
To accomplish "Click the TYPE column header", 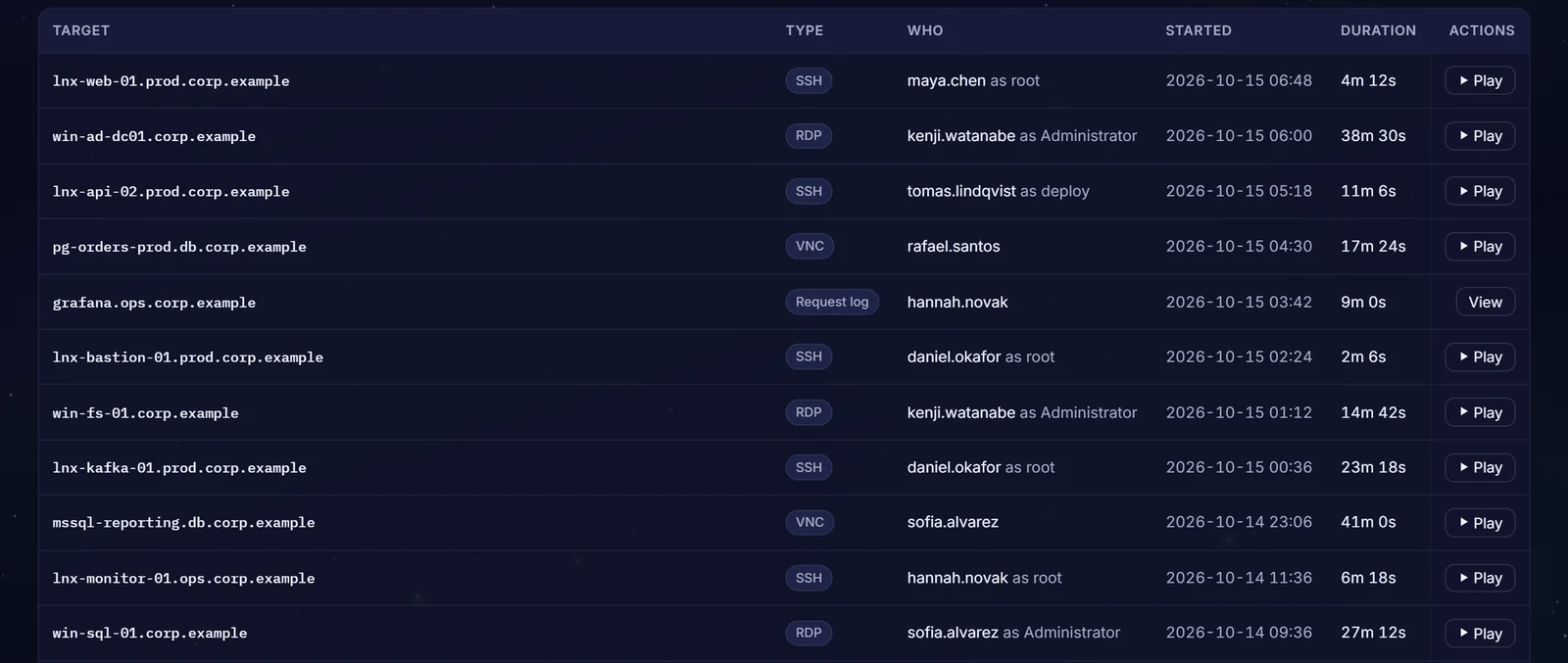I will point(805,30).
